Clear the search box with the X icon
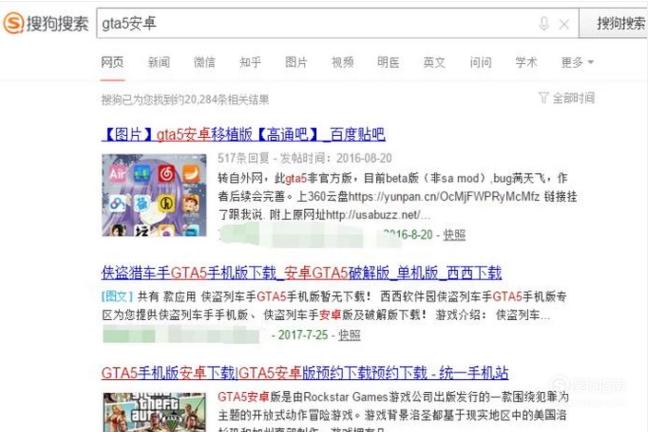 [564, 24]
